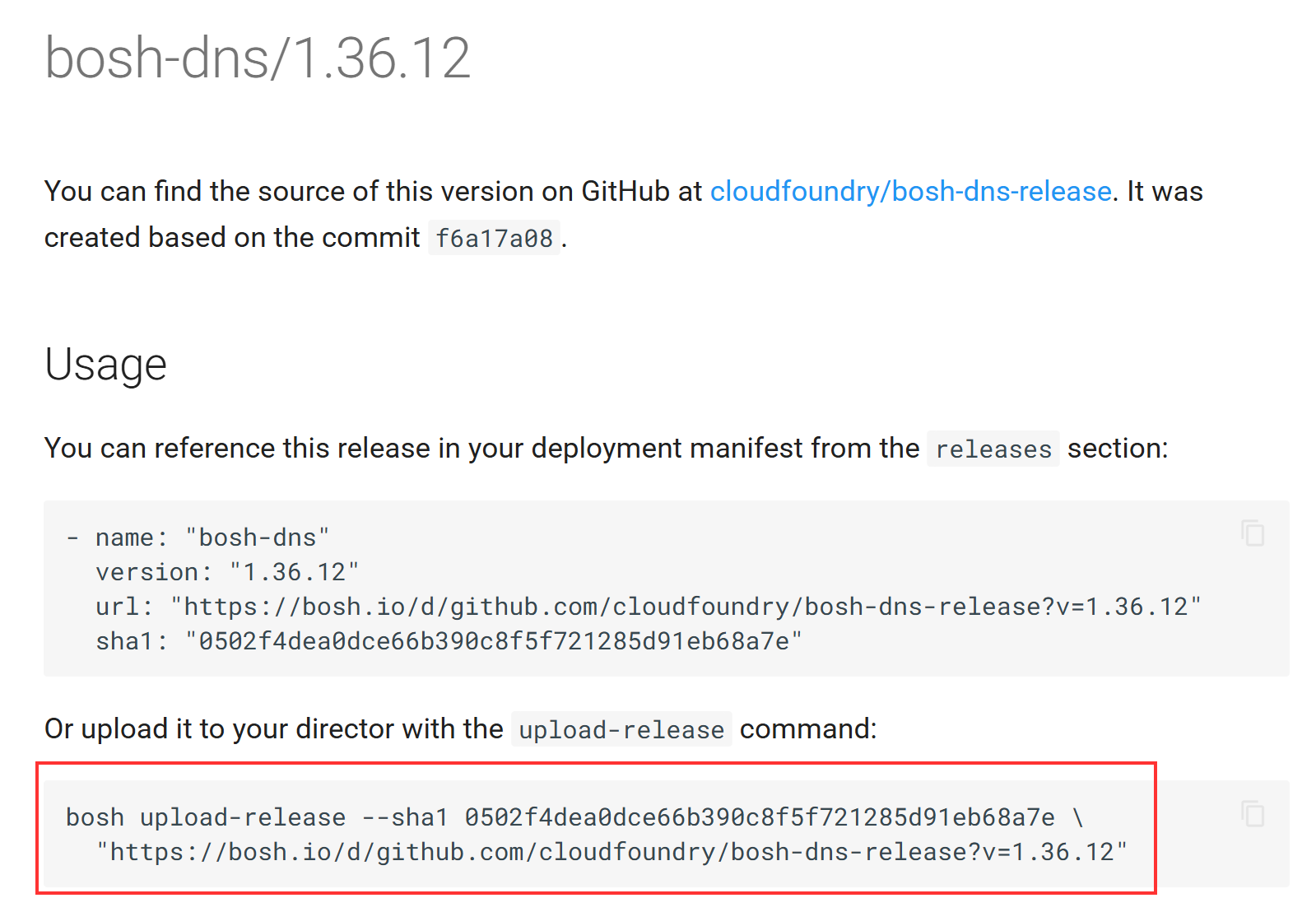
Task: Click the 'created based on the commit' text
Action: [x=232, y=238]
